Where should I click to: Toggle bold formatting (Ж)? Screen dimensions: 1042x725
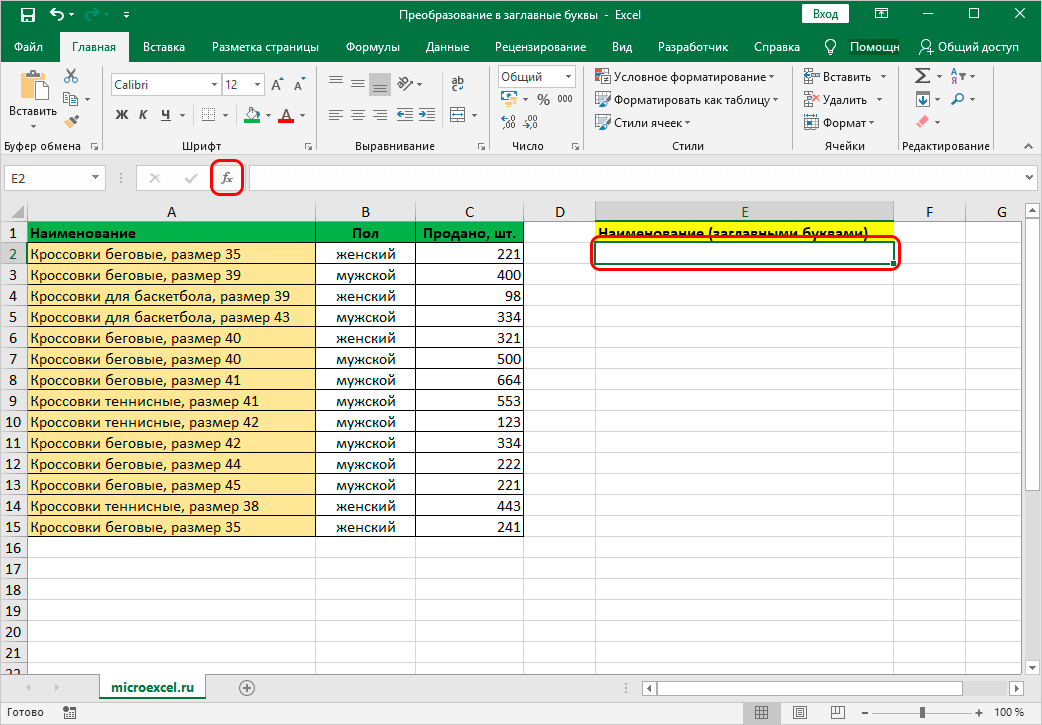click(122, 114)
